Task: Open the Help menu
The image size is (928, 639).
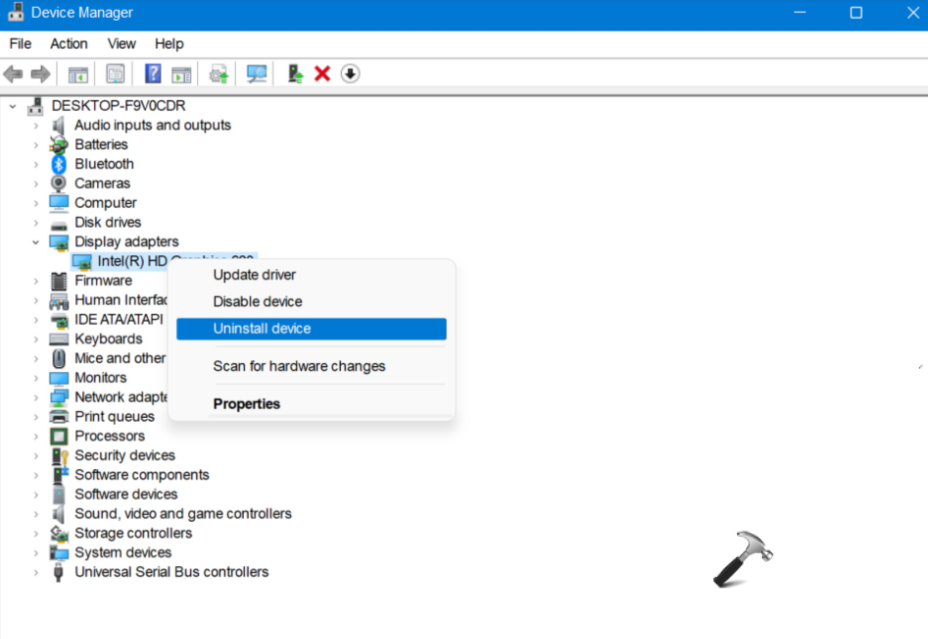Action: [x=169, y=44]
